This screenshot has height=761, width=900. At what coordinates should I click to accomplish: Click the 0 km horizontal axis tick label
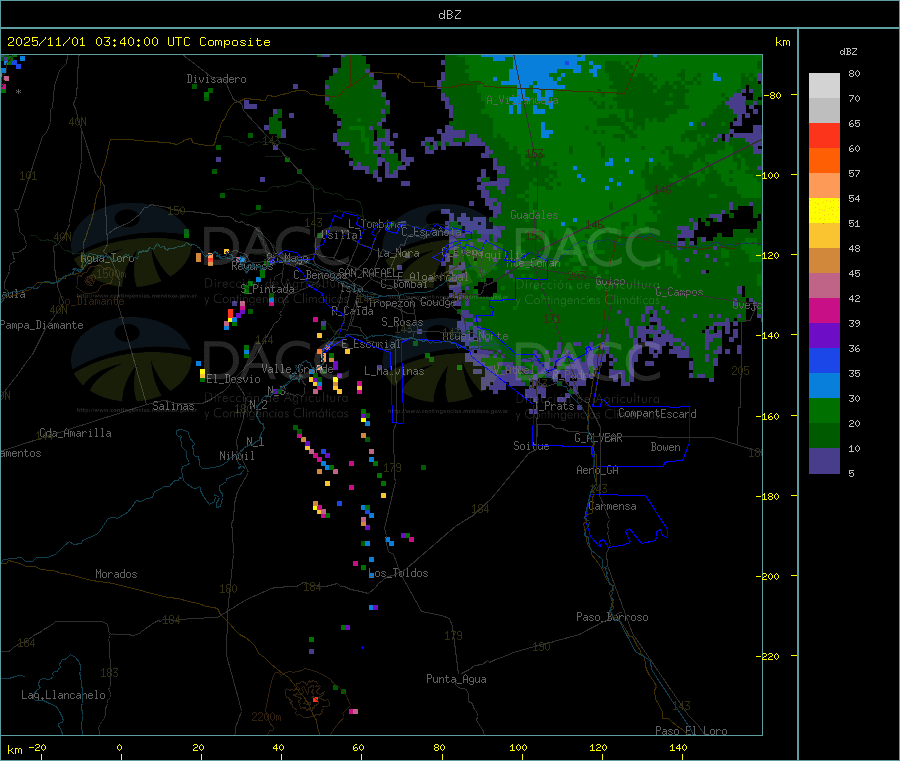tap(119, 747)
